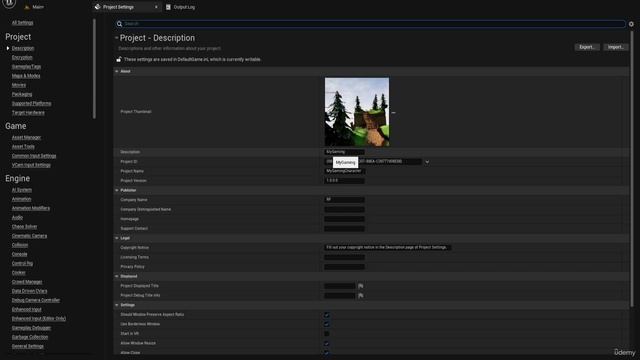Open Asset Tools settings
The height and width of the screenshot is (360, 640).
coord(23,147)
